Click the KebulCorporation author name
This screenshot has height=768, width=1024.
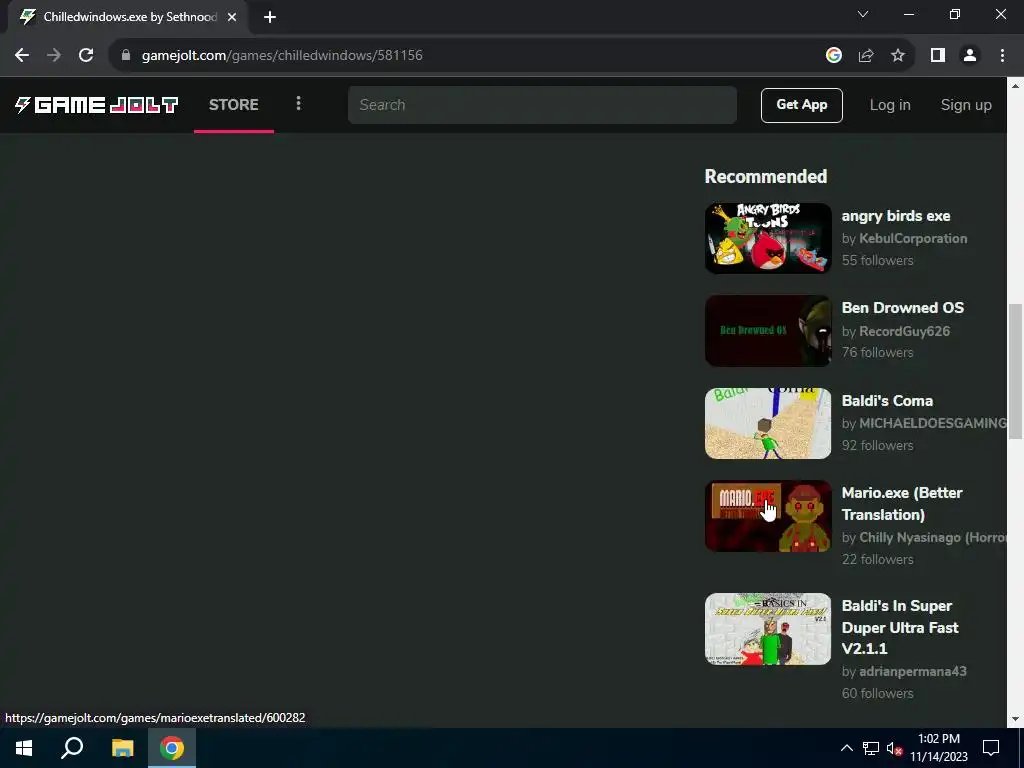coord(913,238)
